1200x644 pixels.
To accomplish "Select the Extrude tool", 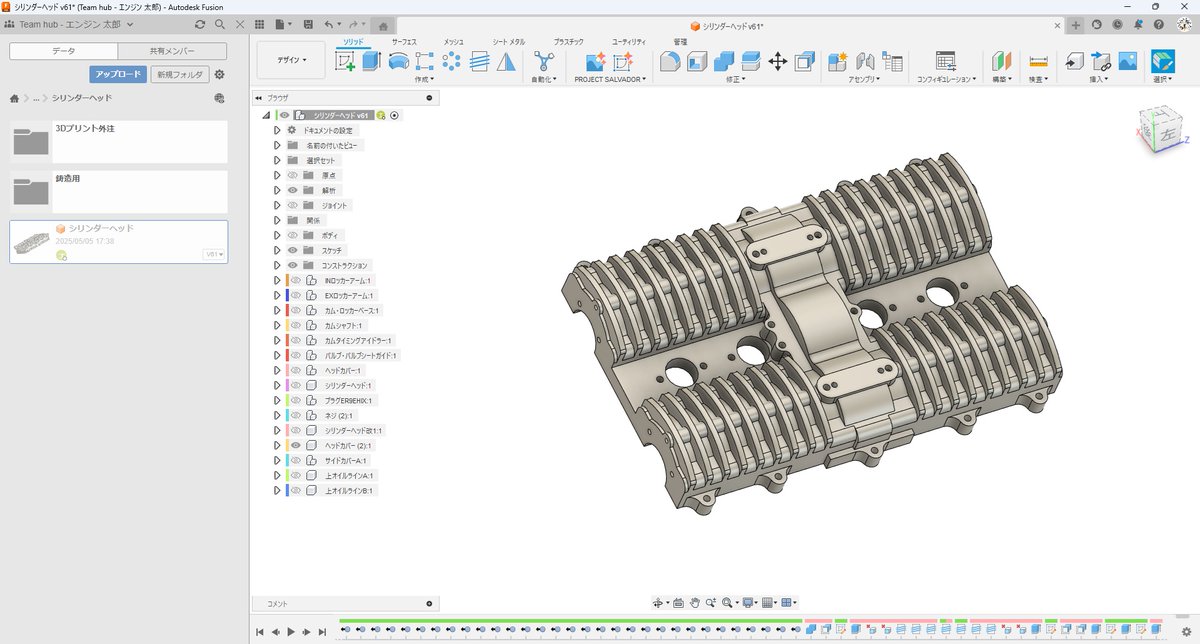I will (x=372, y=61).
